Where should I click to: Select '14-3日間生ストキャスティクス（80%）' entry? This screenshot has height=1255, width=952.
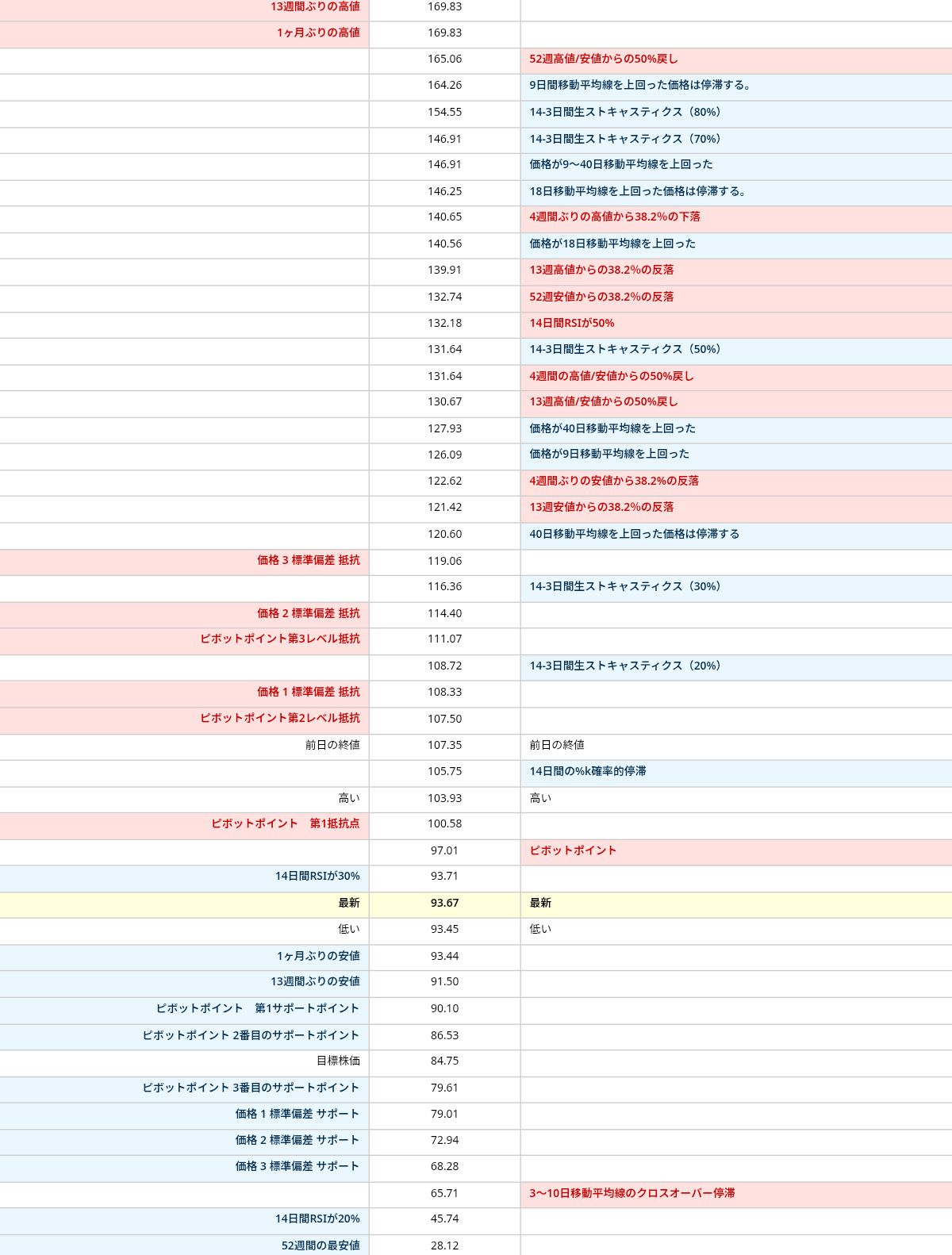coord(628,112)
